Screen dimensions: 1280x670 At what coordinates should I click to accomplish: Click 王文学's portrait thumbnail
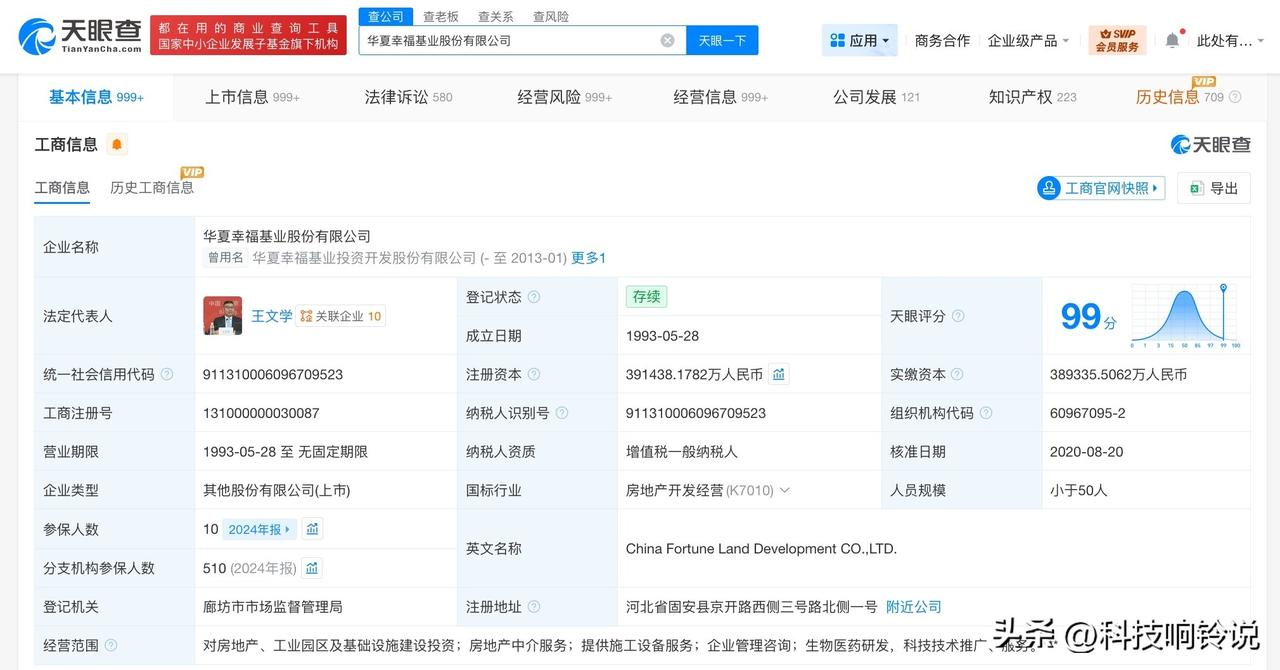(x=223, y=316)
